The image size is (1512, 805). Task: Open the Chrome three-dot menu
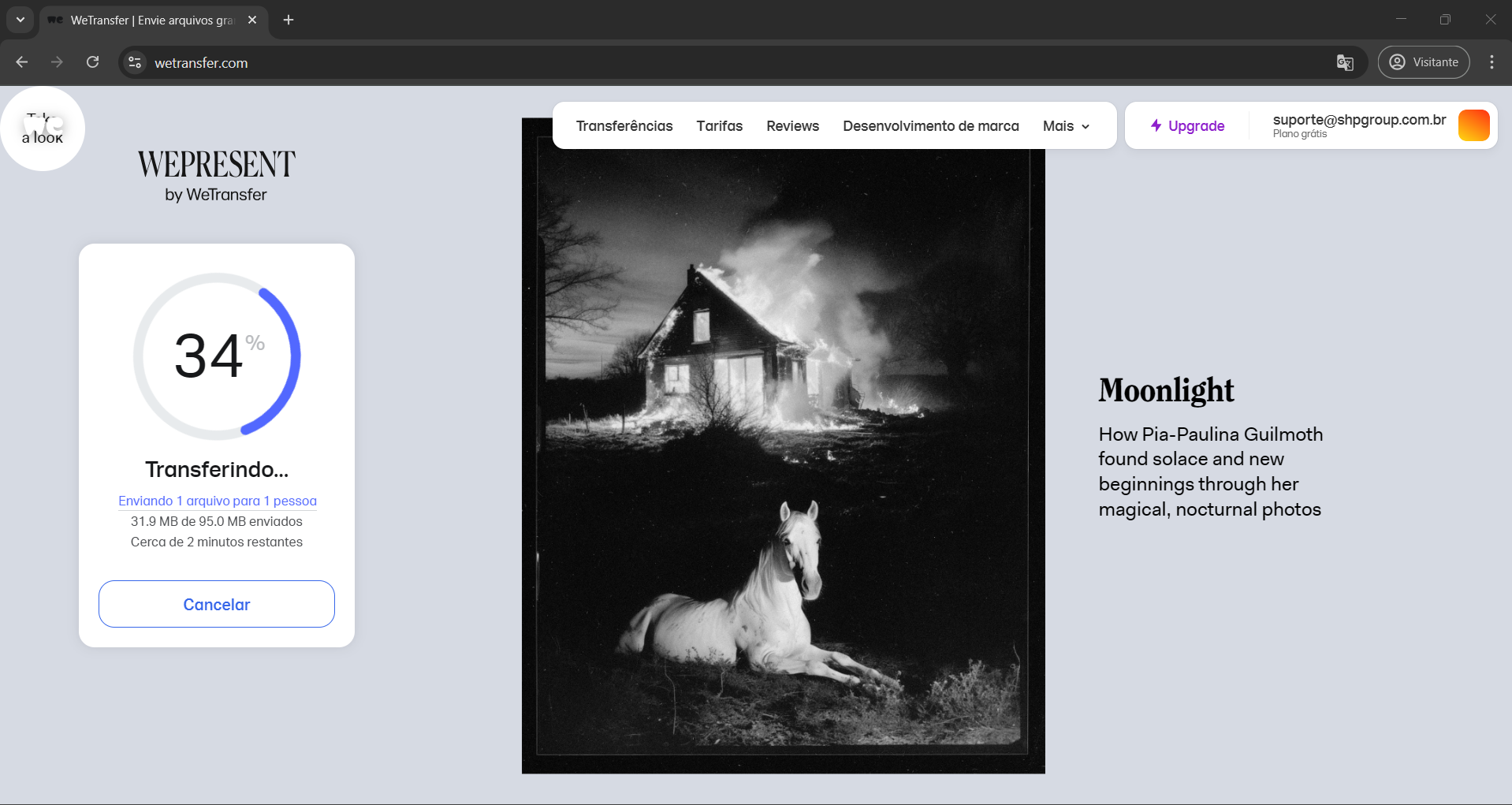point(1492,62)
